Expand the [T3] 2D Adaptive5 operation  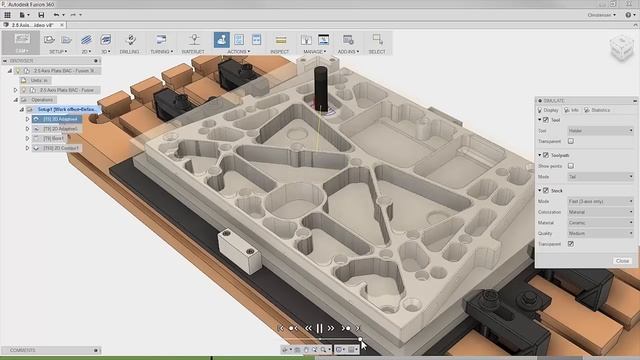27,129
